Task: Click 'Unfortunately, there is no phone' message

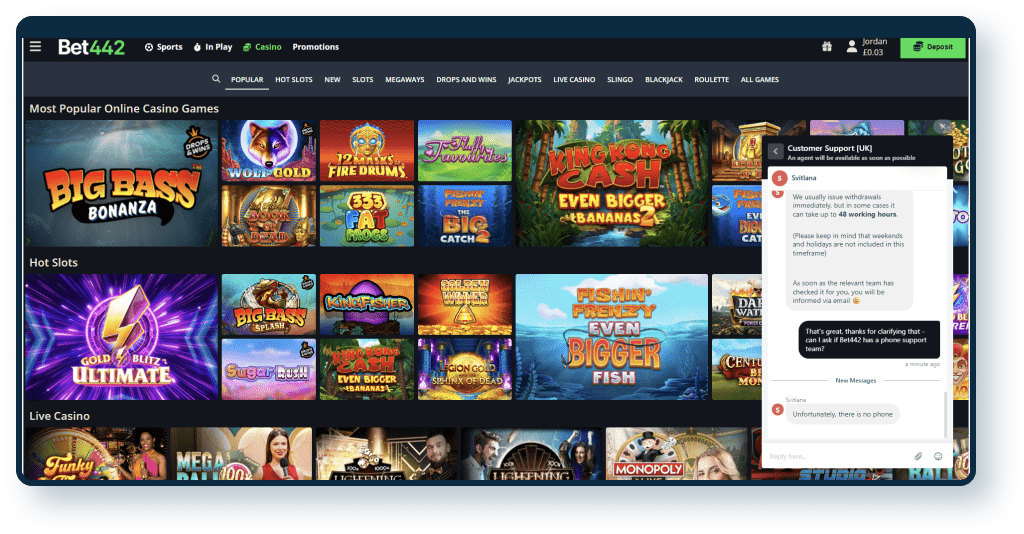Action: click(x=842, y=414)
